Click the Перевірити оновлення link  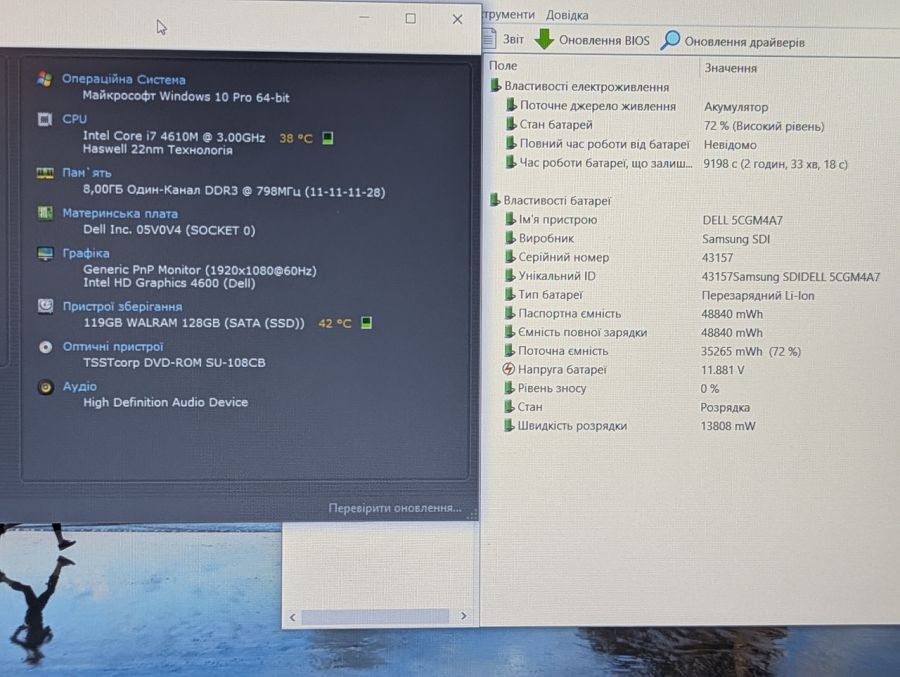point(395,508)
